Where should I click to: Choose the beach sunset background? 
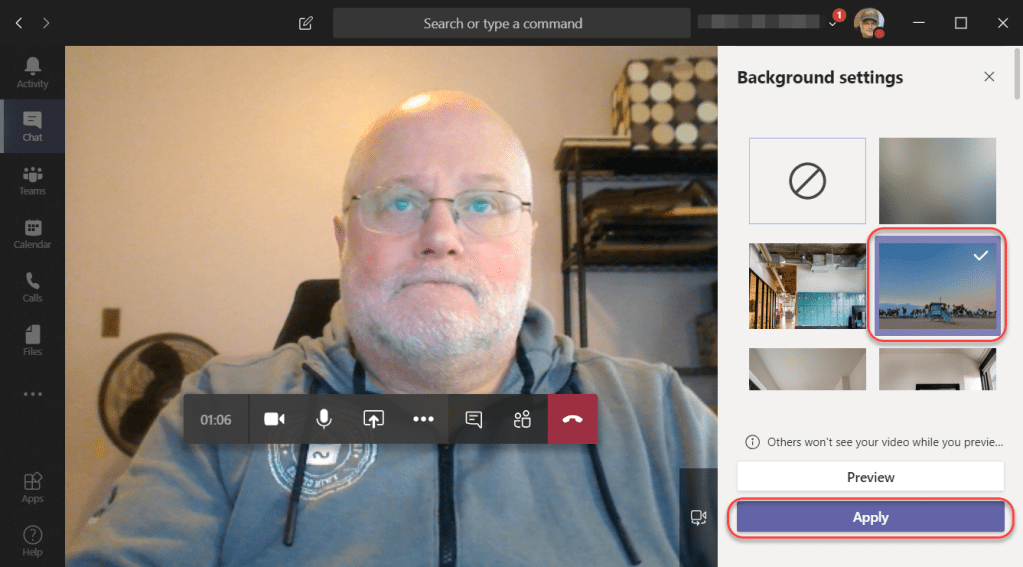coord(937,286)
